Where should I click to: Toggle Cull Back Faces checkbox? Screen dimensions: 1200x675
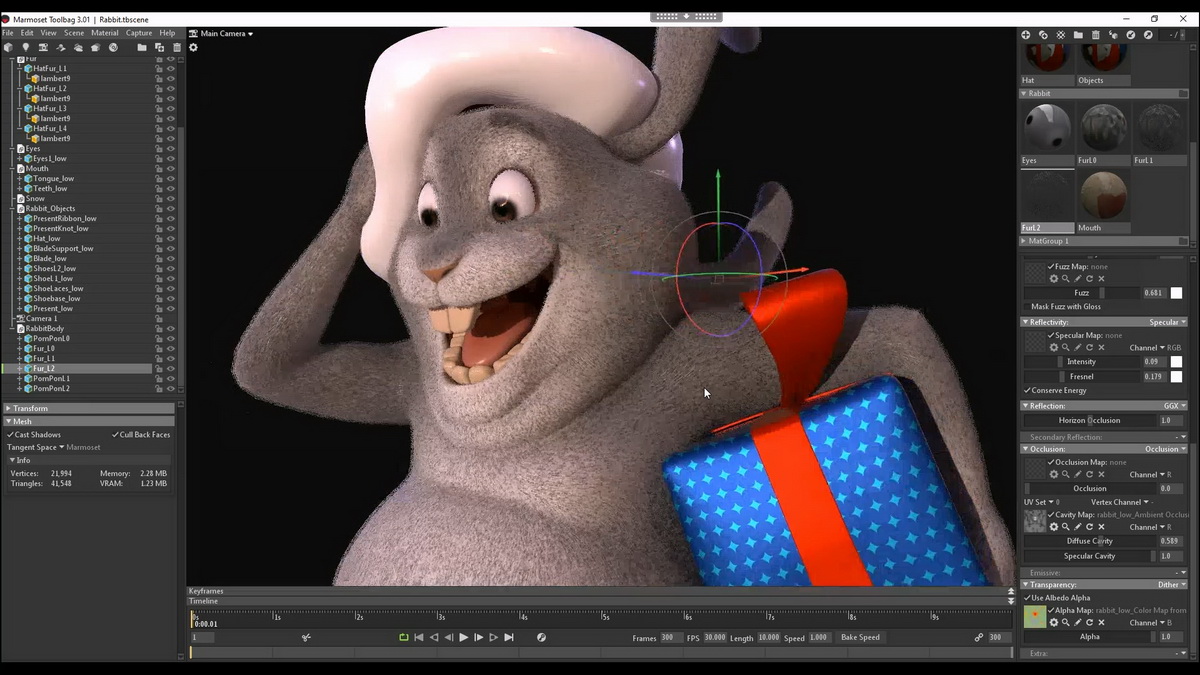point(116,435)
